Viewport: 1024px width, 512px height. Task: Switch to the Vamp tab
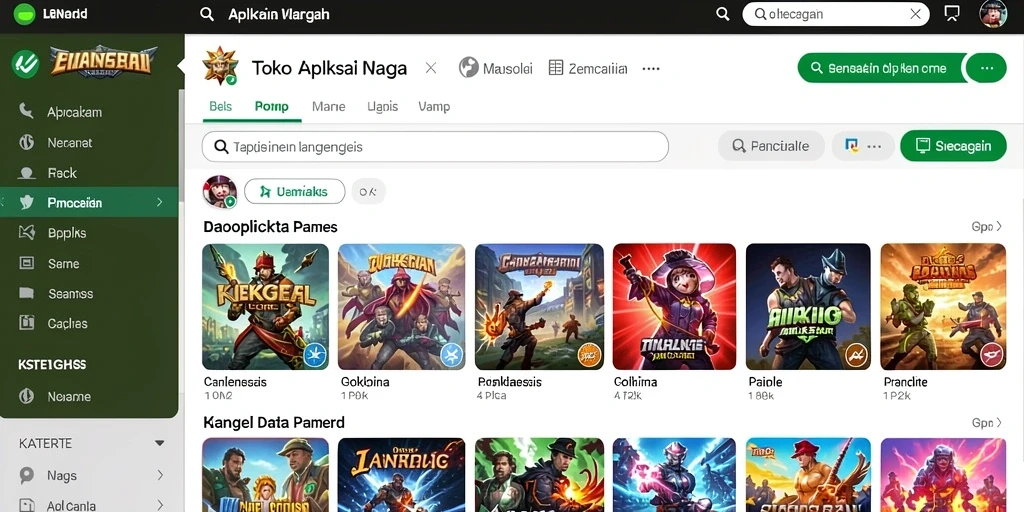pos(434,106)
